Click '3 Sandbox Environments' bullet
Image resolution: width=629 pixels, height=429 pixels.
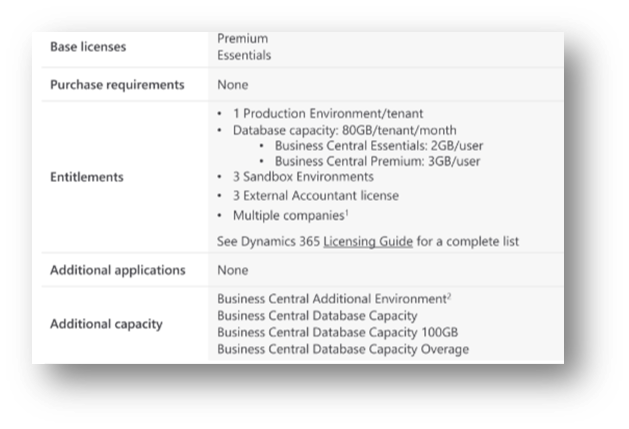coord(303,177)
